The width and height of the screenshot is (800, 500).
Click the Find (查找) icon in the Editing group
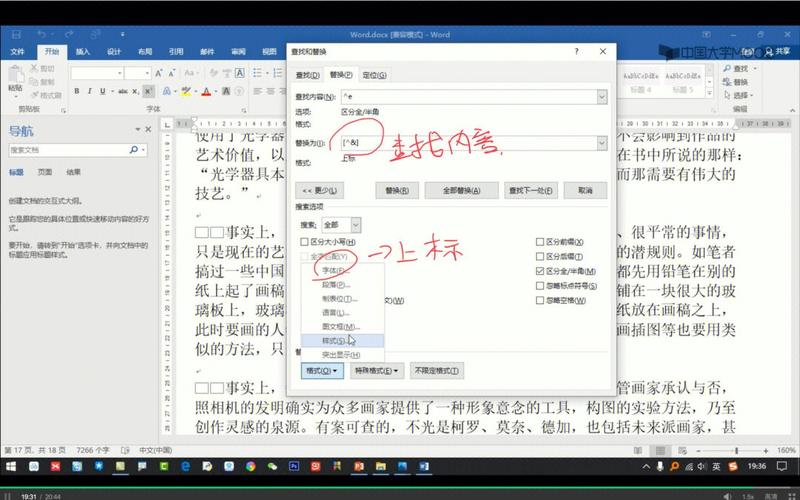pyautogui.click(x=727, y=68)
